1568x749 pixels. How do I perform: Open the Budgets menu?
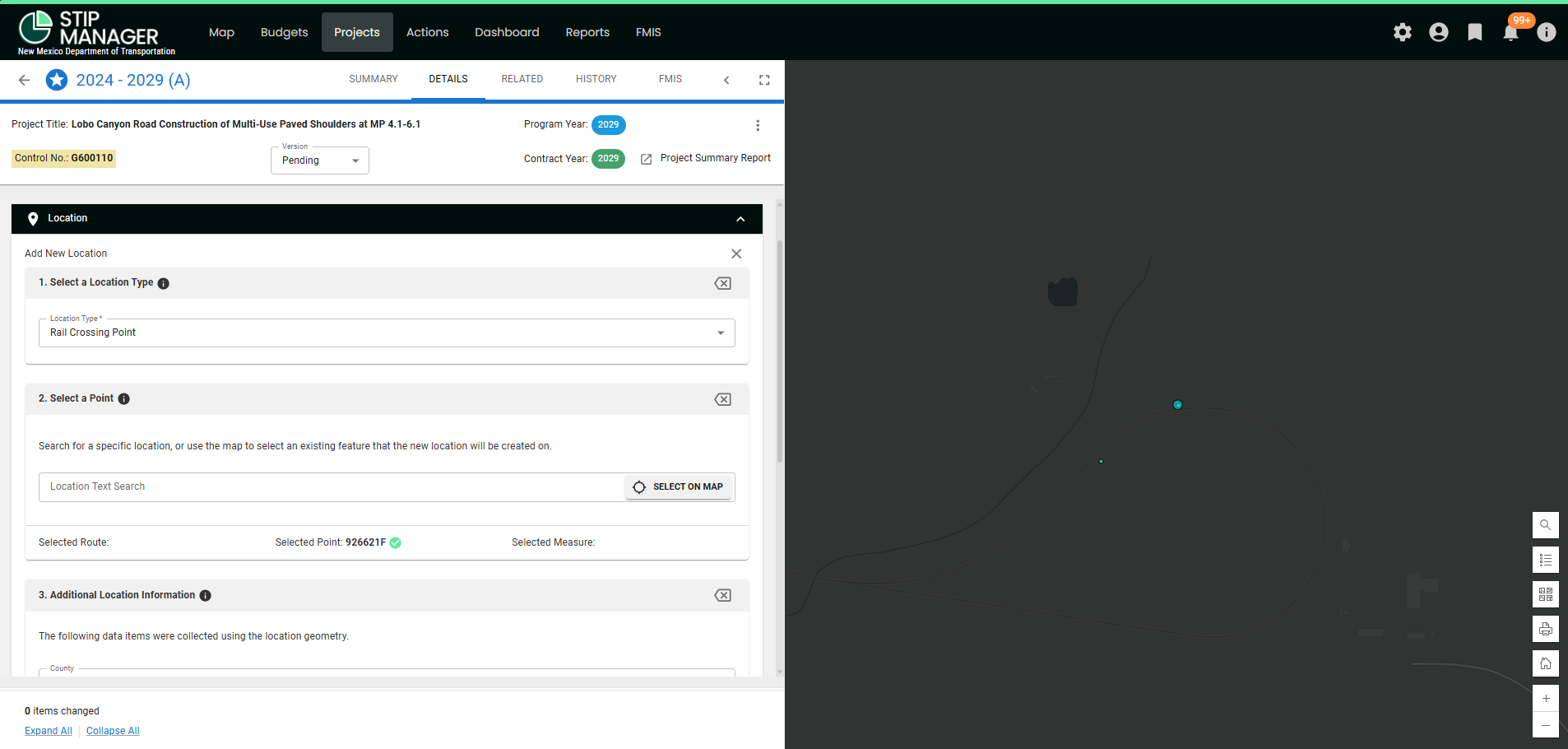(x=284, y=32)
